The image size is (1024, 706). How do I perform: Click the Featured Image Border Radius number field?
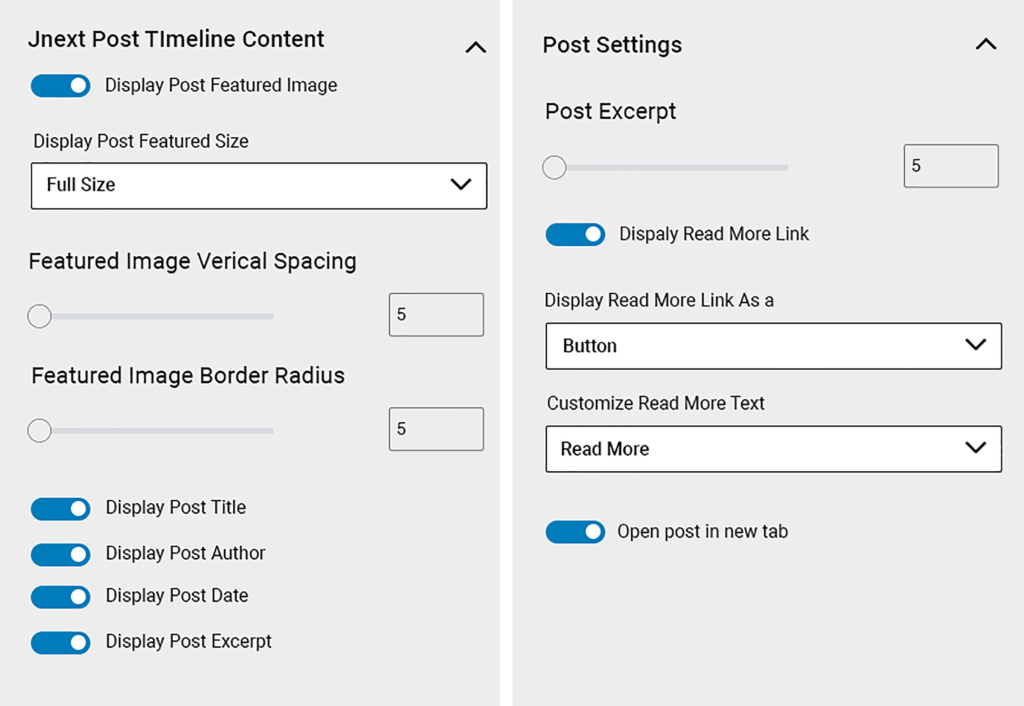point(436,429)
